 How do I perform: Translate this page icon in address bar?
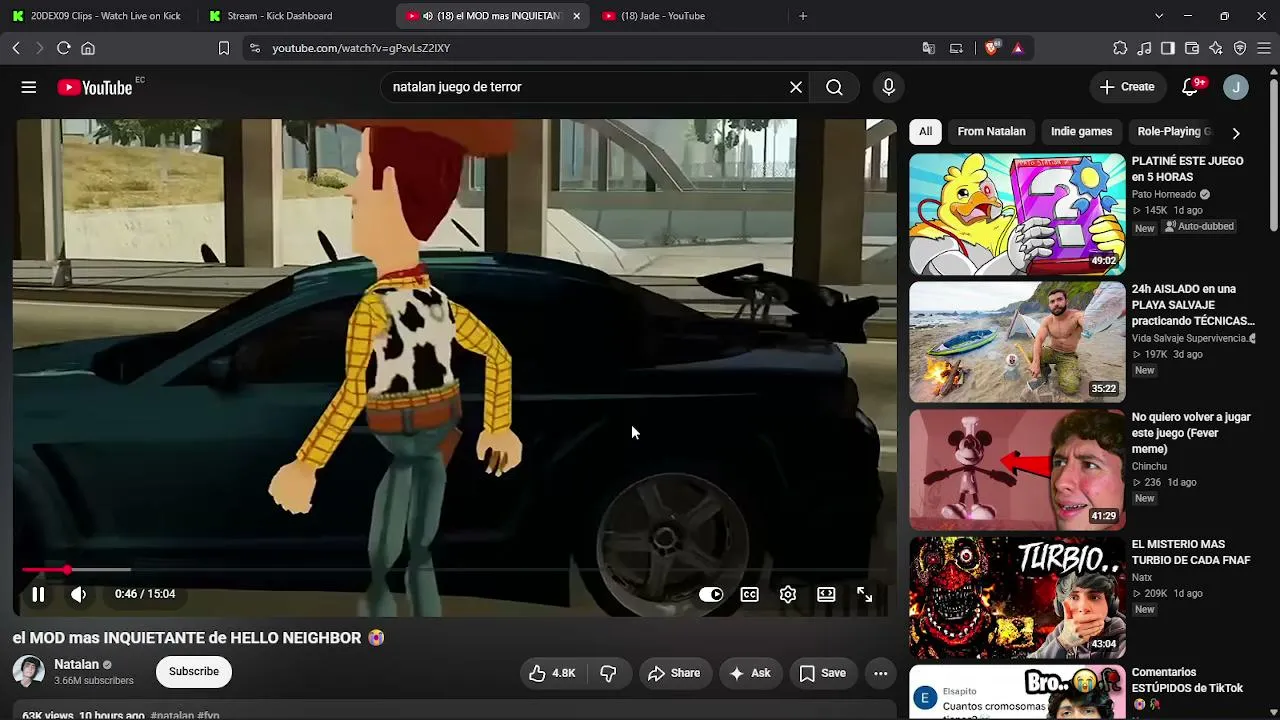click(929, 48)
